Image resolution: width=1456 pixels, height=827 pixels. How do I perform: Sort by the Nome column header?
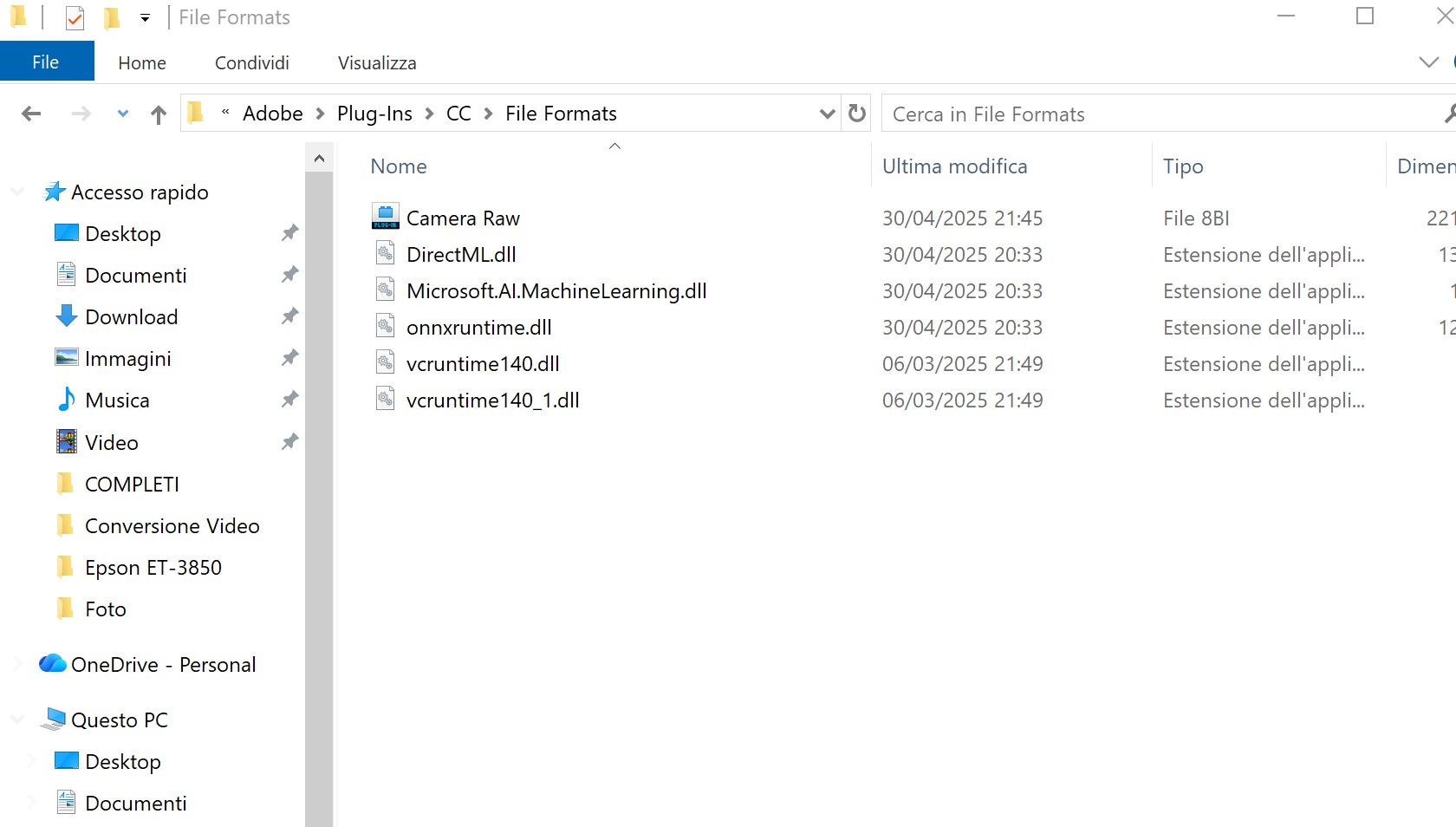[399, 166]
